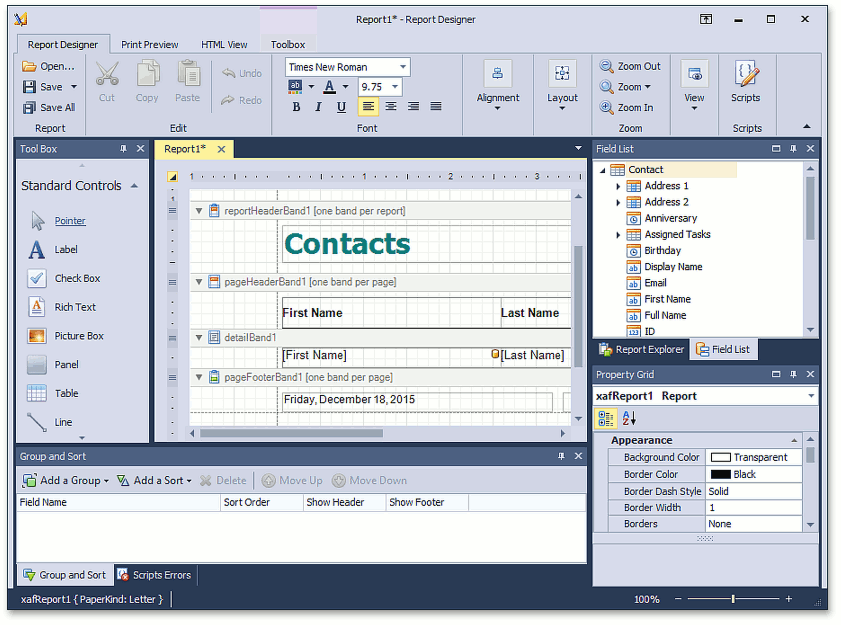Redo the last action
The image size is (841, 625).
(242, 100)
